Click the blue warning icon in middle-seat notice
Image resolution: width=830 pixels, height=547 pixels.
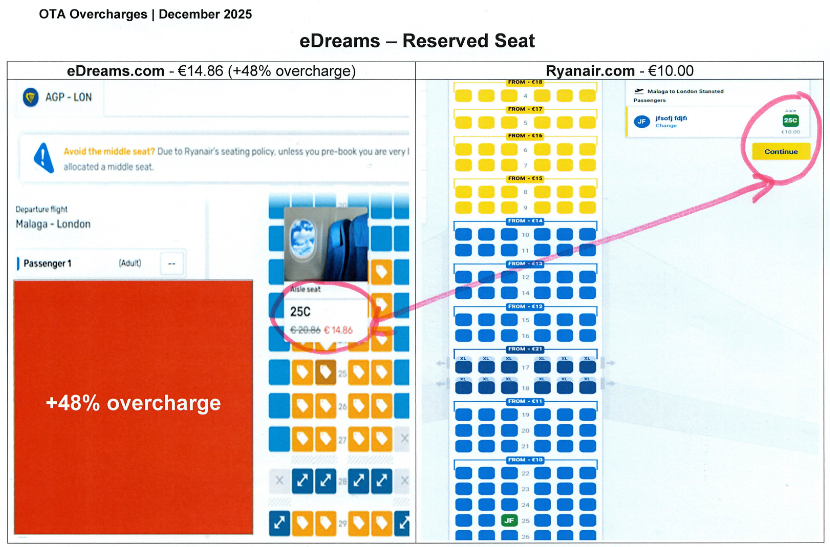click(43, 157)
